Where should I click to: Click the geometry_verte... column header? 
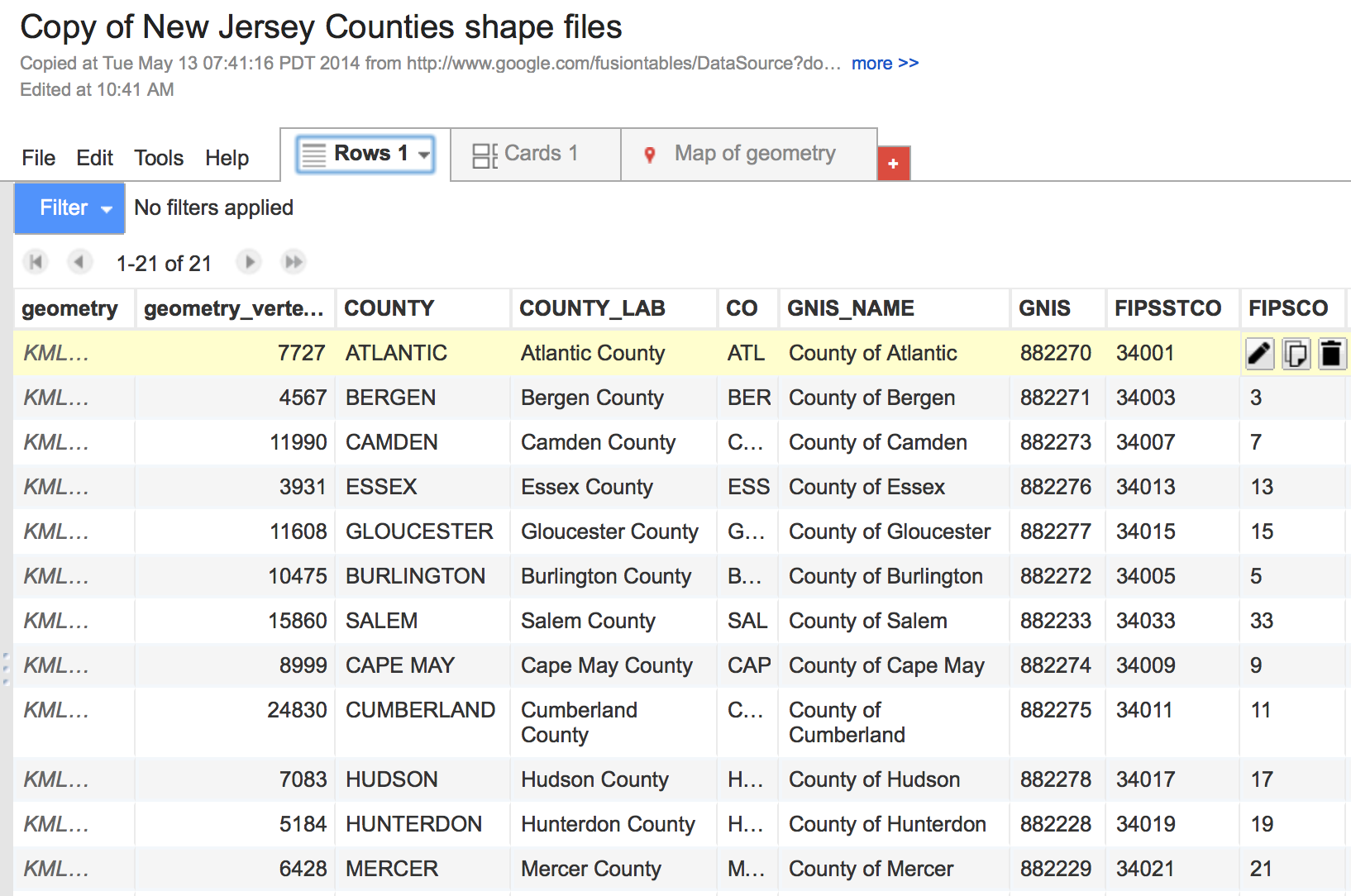click(x=234, y=308)
